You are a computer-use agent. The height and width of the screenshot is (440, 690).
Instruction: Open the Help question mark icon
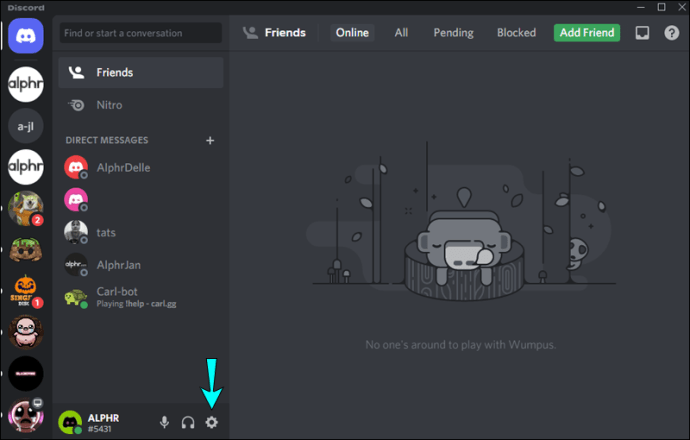[672, 33]
